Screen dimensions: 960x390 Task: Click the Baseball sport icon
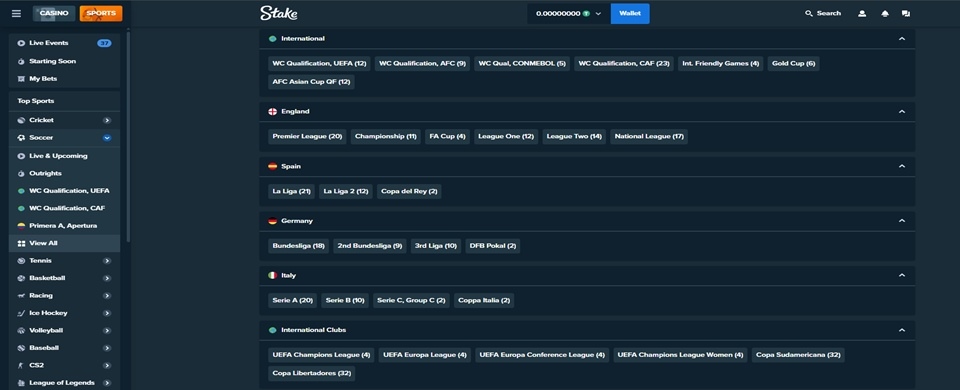point(21,348)
